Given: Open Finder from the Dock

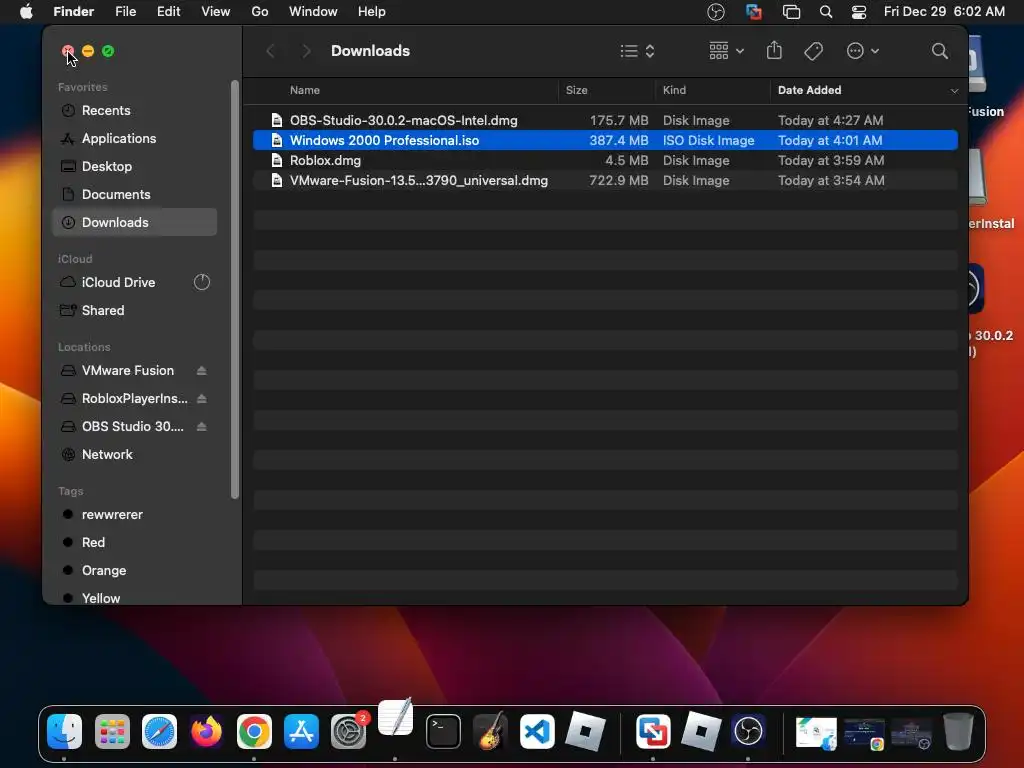Looking at the screenshot, I should point(65,731).
